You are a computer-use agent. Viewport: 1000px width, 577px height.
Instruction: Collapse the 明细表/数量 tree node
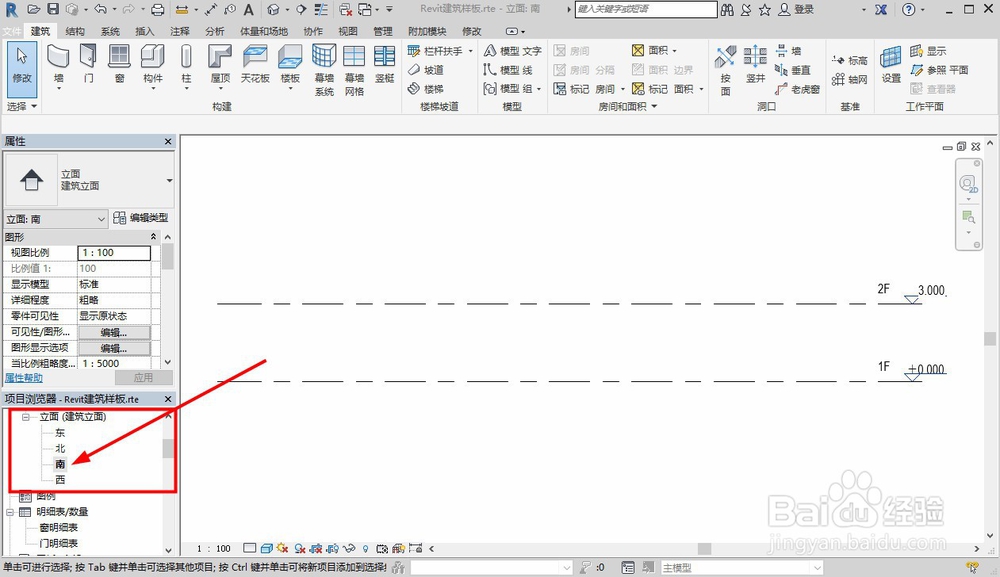10,512
